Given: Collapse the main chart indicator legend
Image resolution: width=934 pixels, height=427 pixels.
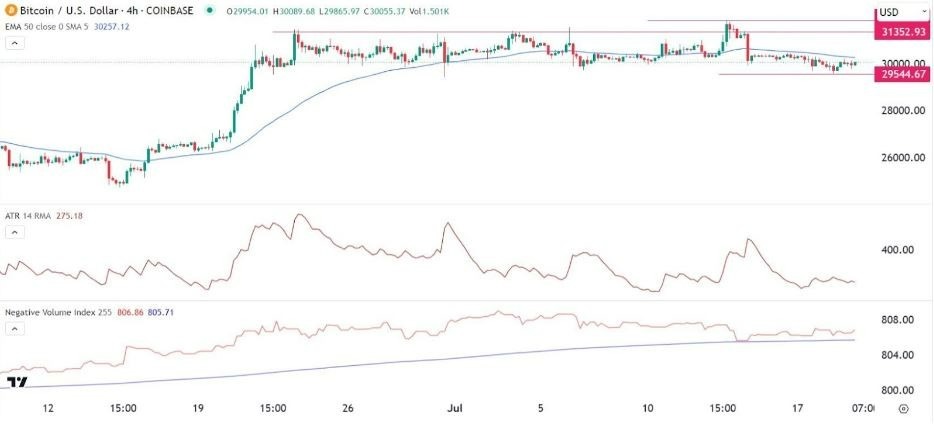Looking at the screenshot, I should coord(15,43).
